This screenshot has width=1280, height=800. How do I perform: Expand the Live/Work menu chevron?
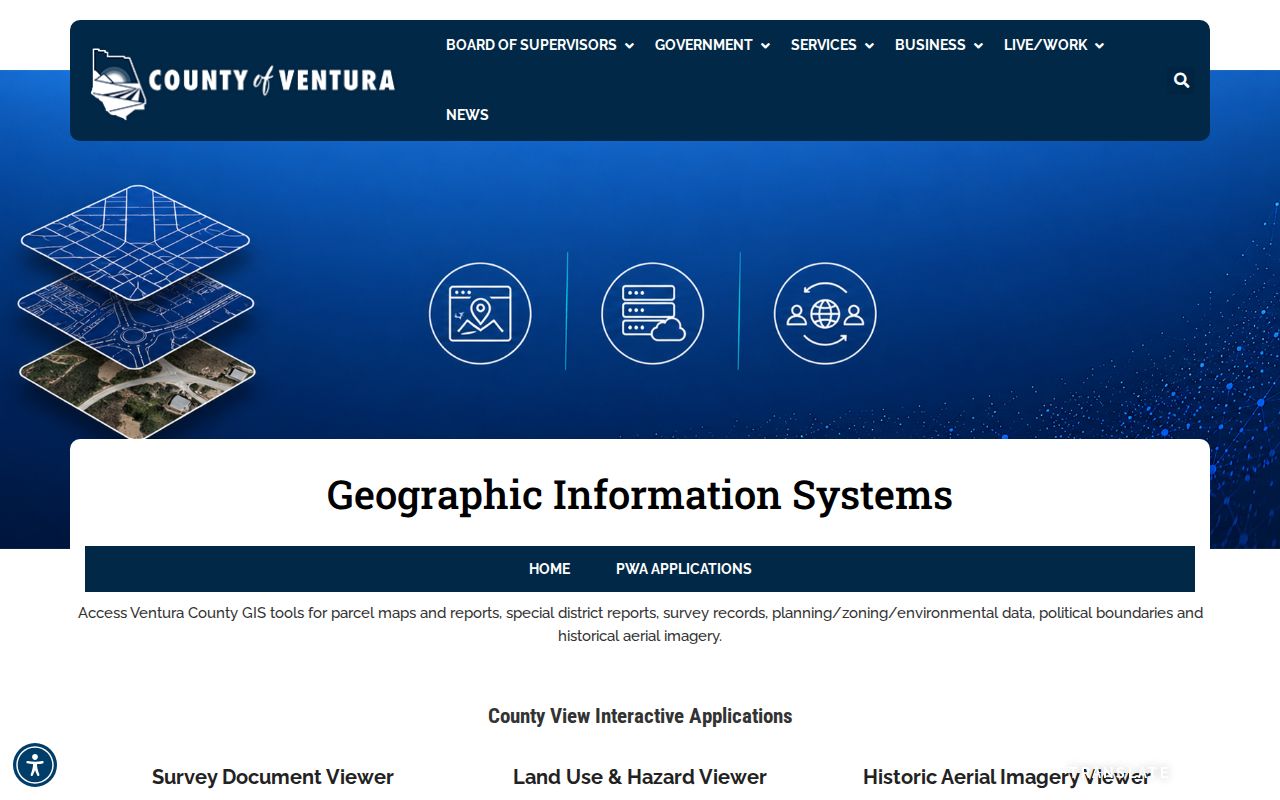click(1099, 45)
